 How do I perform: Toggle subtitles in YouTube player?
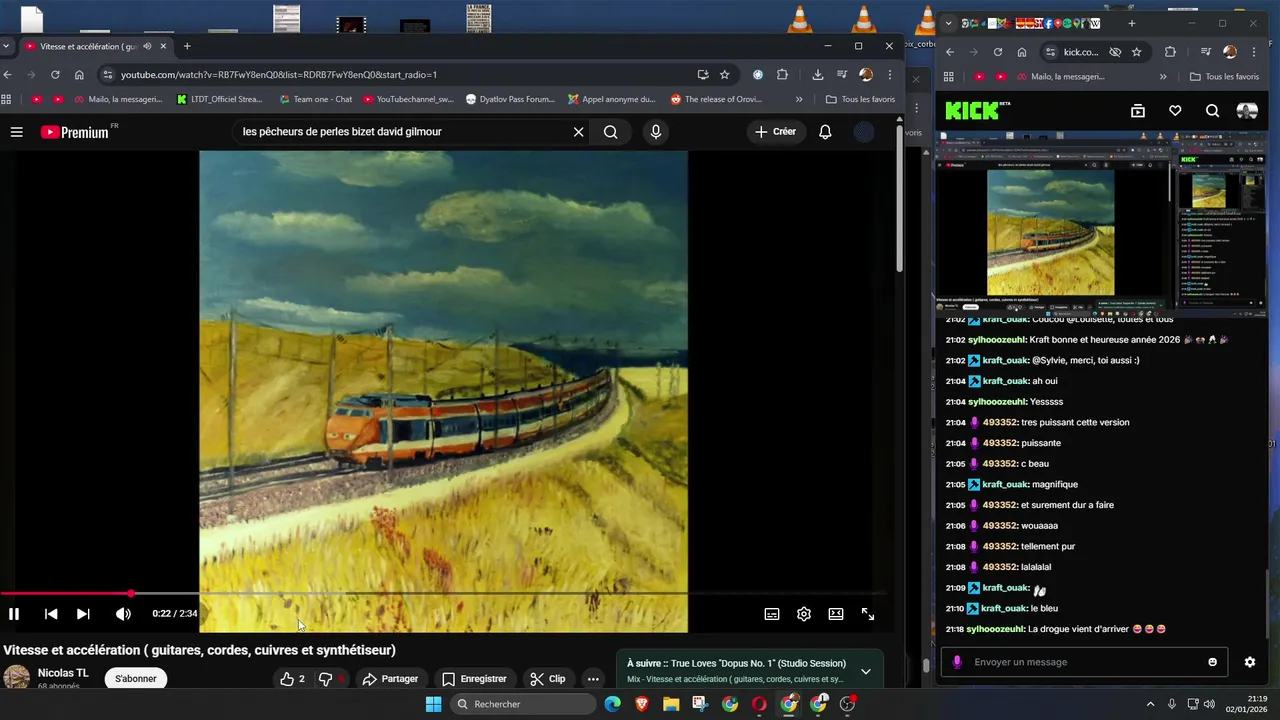(772, 614)
